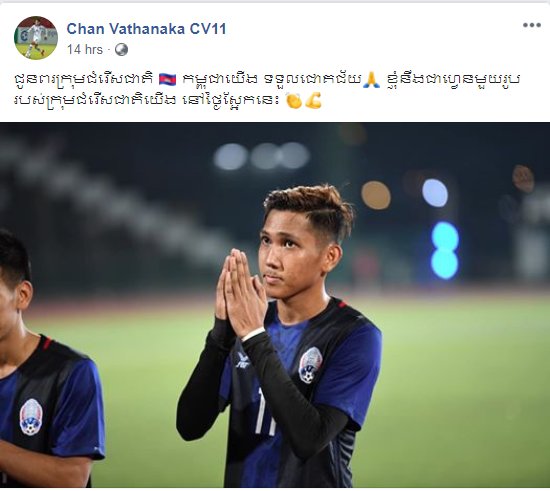Click the round profile picture avatar
The image size is (550, 491).
pos(36,38)
